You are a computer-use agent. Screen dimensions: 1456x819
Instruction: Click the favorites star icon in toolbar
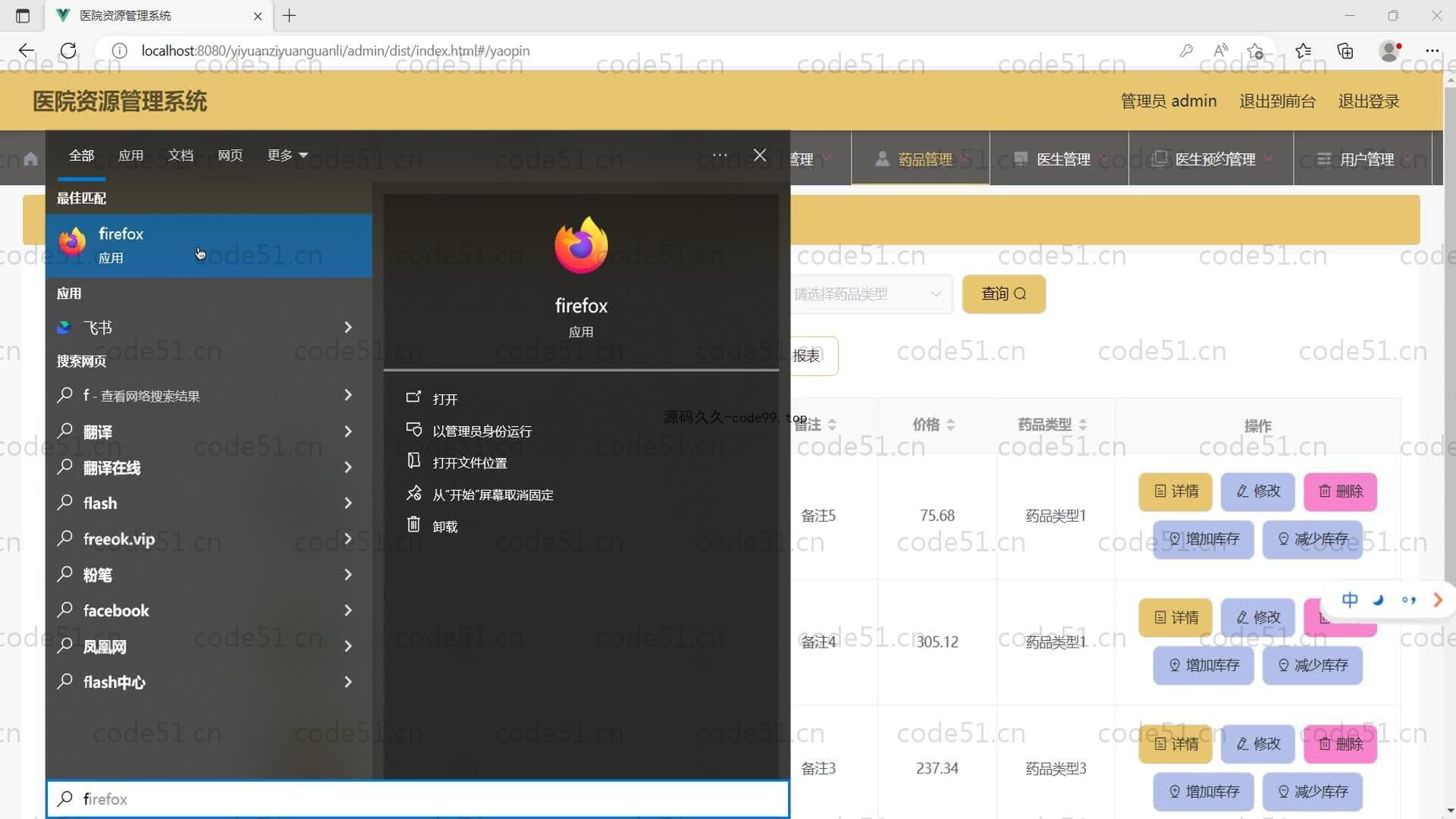click(x=1304, y=51)
